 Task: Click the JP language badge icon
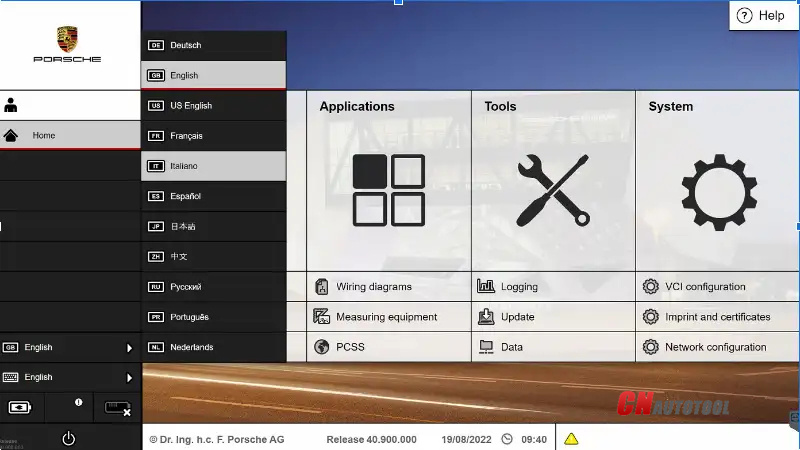click(x=156, y=226)
